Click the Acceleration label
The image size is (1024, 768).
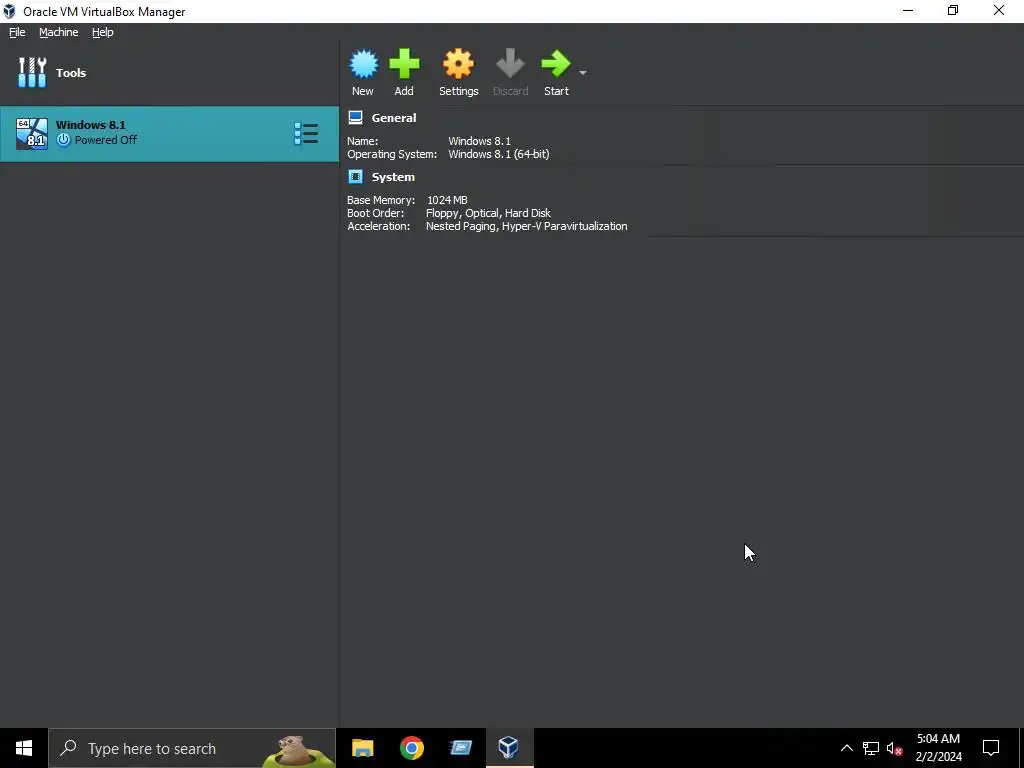pyautogui.click(x=379, y=226)
